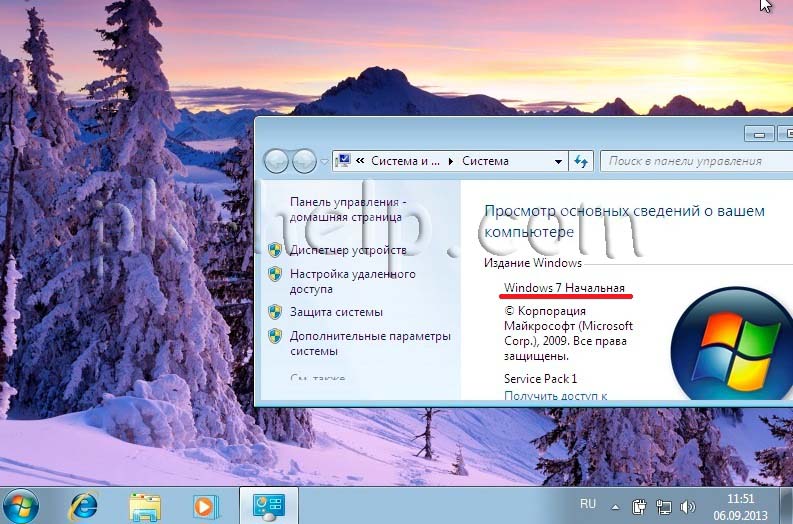Expand the address bar history dropdown

click(x=559, y=161)
